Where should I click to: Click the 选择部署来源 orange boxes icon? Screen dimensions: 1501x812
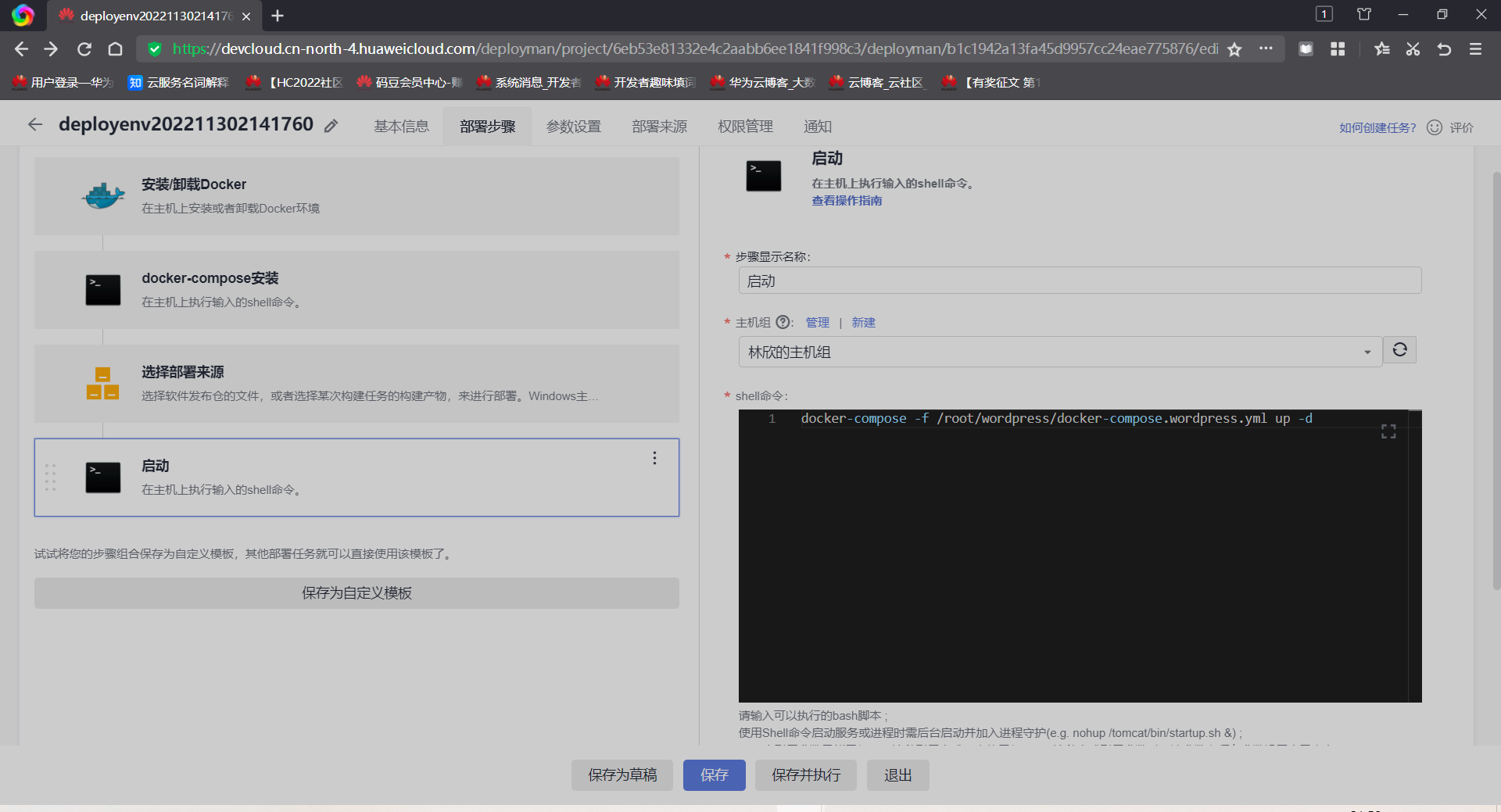(x=103, y=384)
